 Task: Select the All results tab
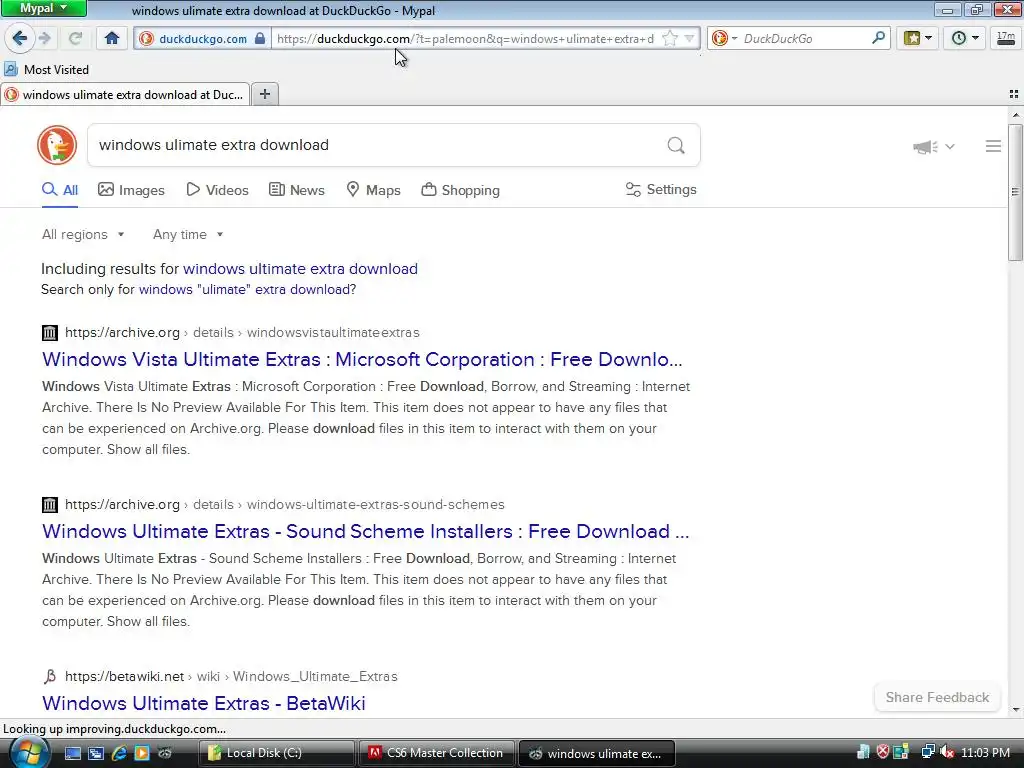[x=60, y=190]
